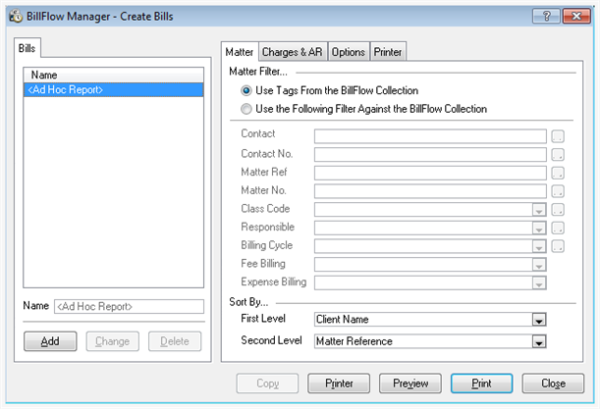Expand the Expense Billing dropdown

539,283
